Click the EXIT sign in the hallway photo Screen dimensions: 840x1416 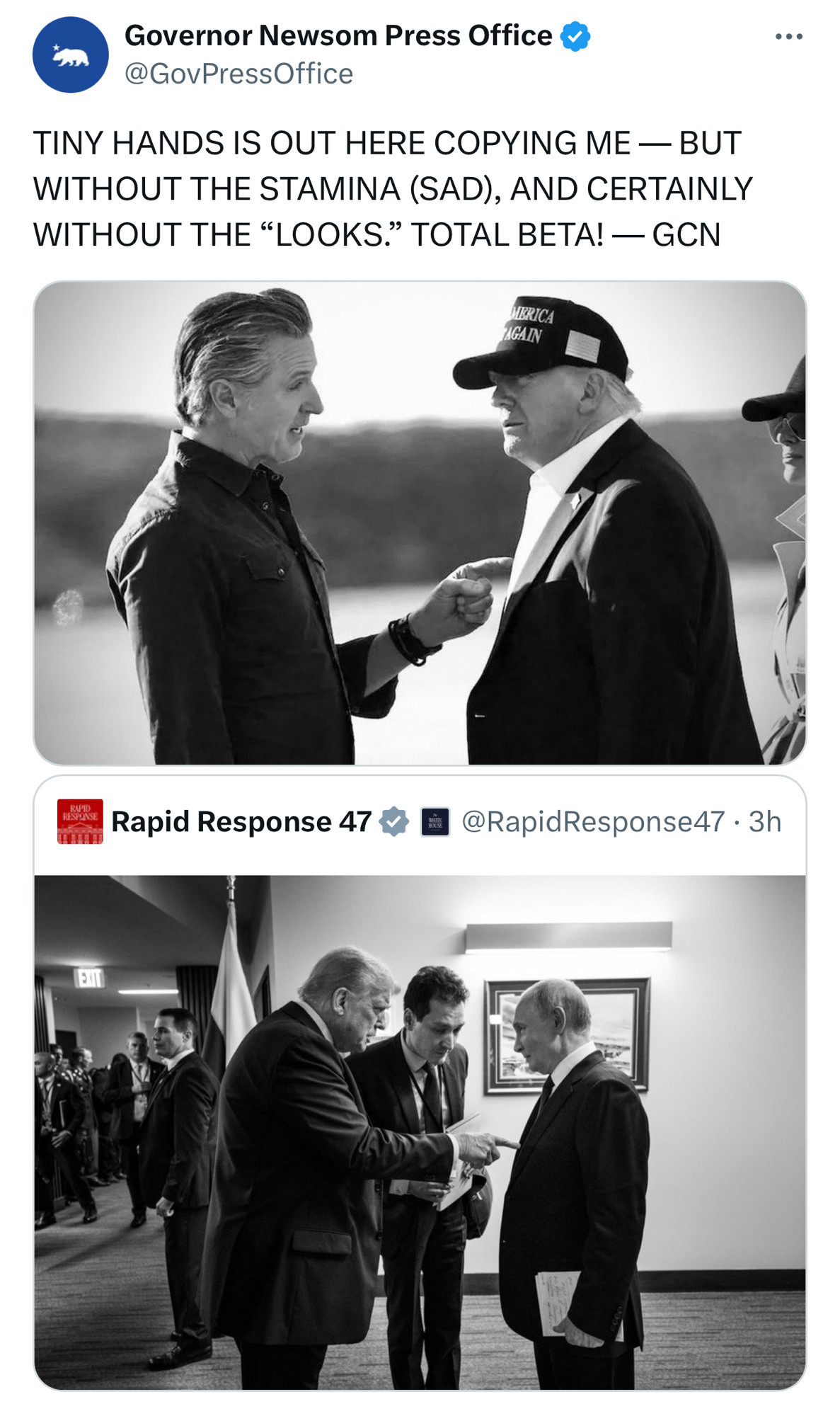90,978
